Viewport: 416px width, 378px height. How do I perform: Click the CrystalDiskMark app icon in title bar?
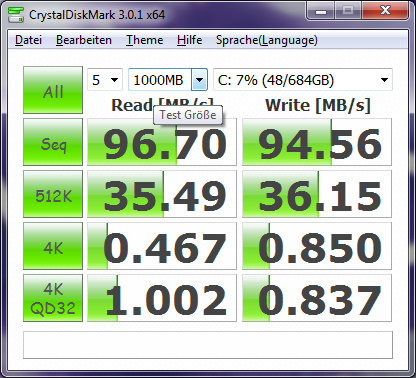(x=15, y=14)
